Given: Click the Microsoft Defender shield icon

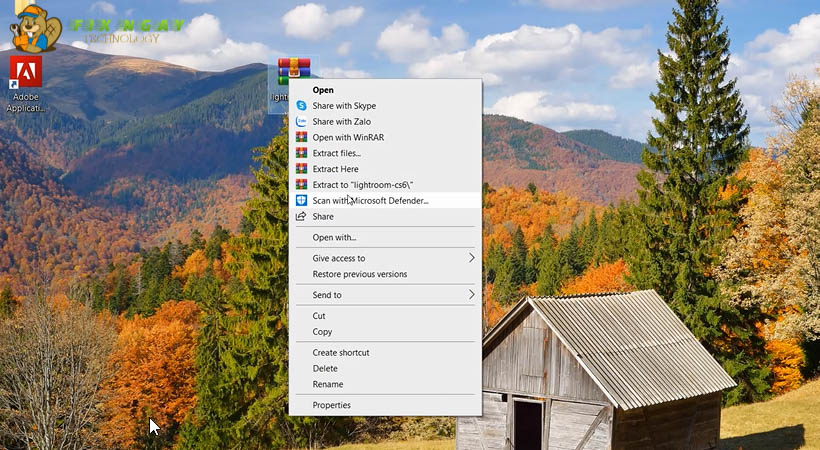Looking at the screenshot, I should (x=301, y=200).
